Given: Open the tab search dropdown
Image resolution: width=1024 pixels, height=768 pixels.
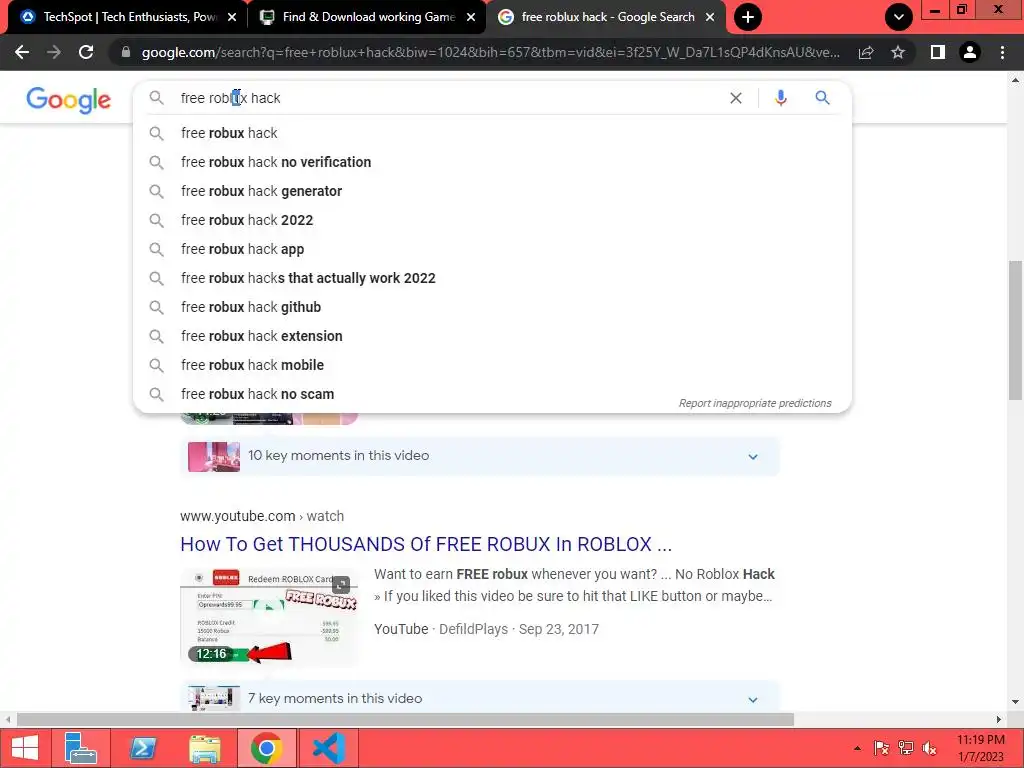Looking at the screenshot, I should 899,17.
